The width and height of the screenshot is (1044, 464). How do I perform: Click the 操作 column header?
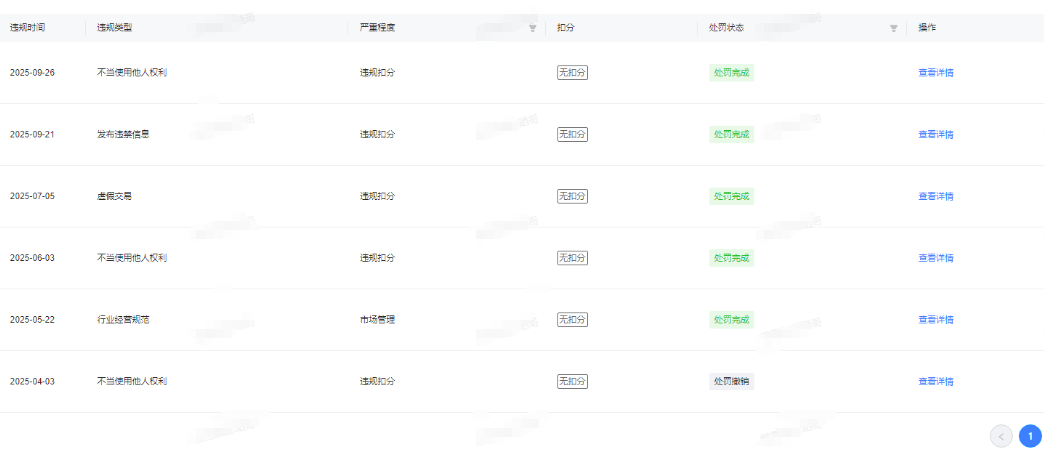click(927, 27)
